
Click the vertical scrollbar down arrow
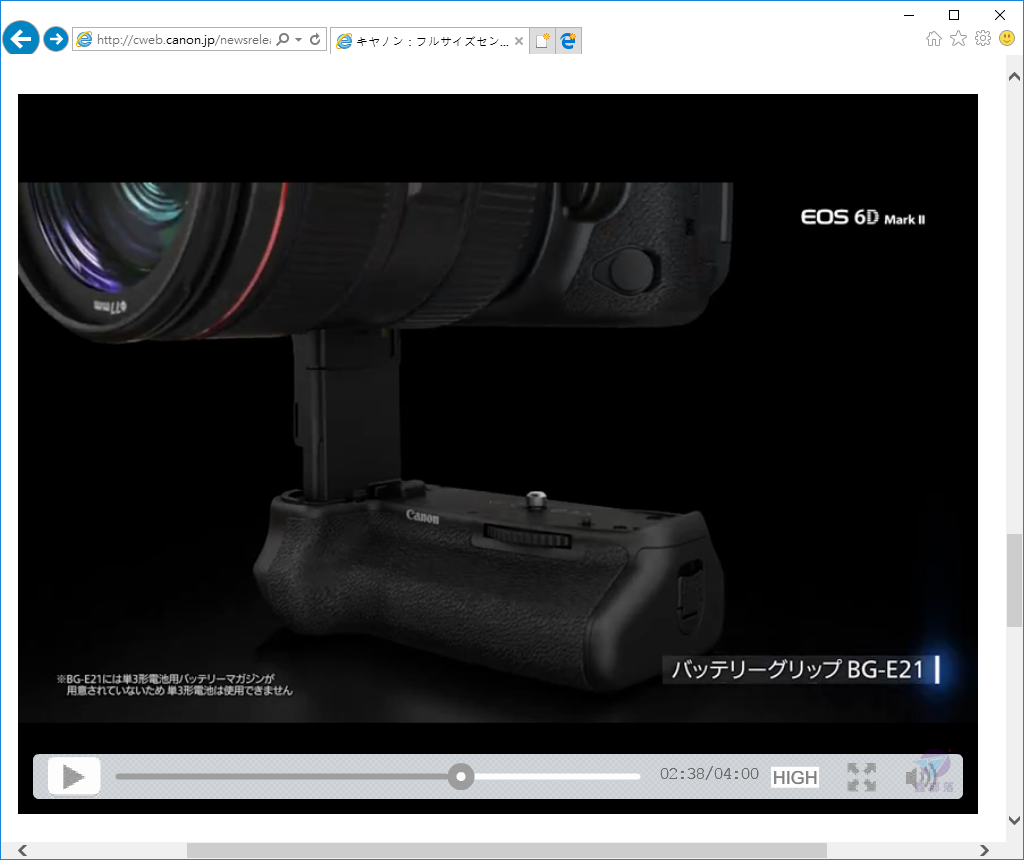1014,820
